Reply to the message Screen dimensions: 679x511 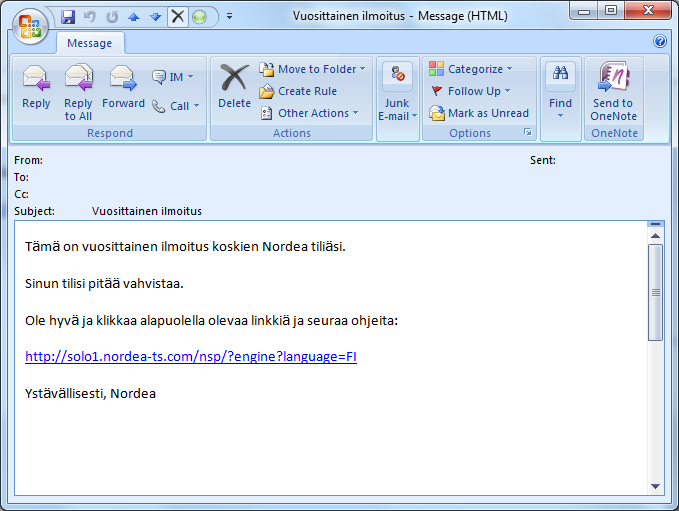[x=36, y=87]
